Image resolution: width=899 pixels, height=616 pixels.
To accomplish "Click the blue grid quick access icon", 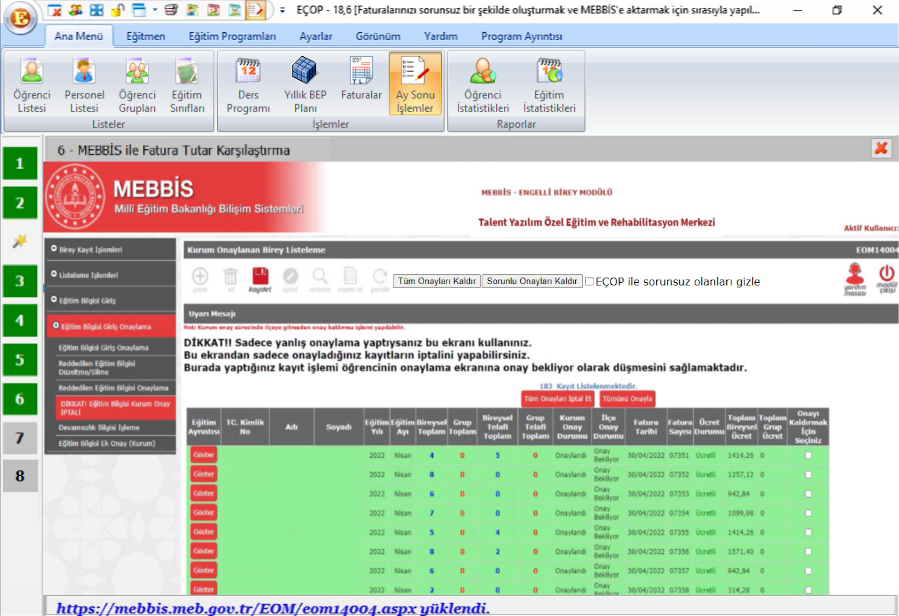I will click(x=96, y=10).
